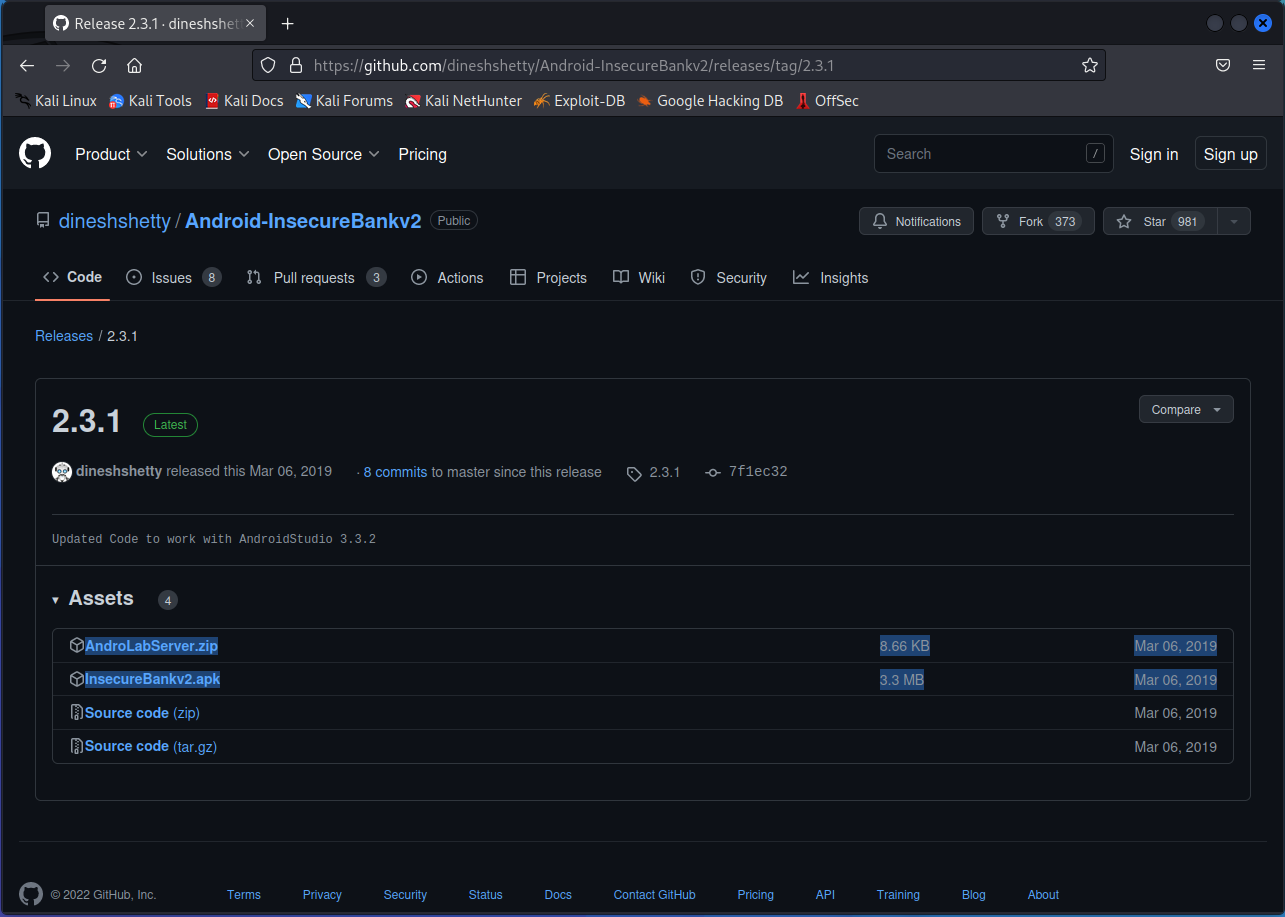Screen dimensions: 1285x917
Task: Switch to the Code tab
Action: pos(72,277)
